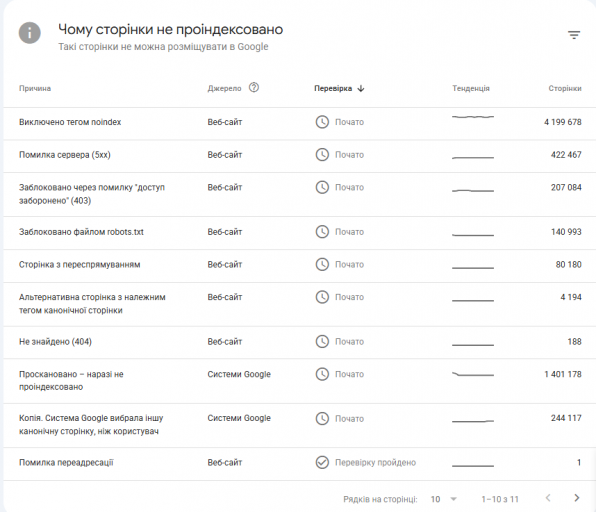Viewport: 596px width, 512px height.
Task: Go to previous page with left chevron
Action: click(548, 498)
